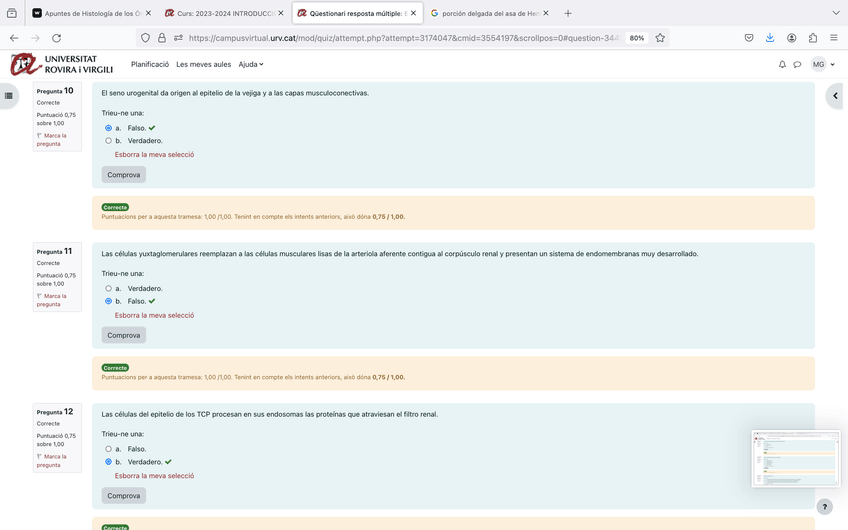Click the address bar URL field
The height and width of the screenshot is (530, 848).
(403, 38)
